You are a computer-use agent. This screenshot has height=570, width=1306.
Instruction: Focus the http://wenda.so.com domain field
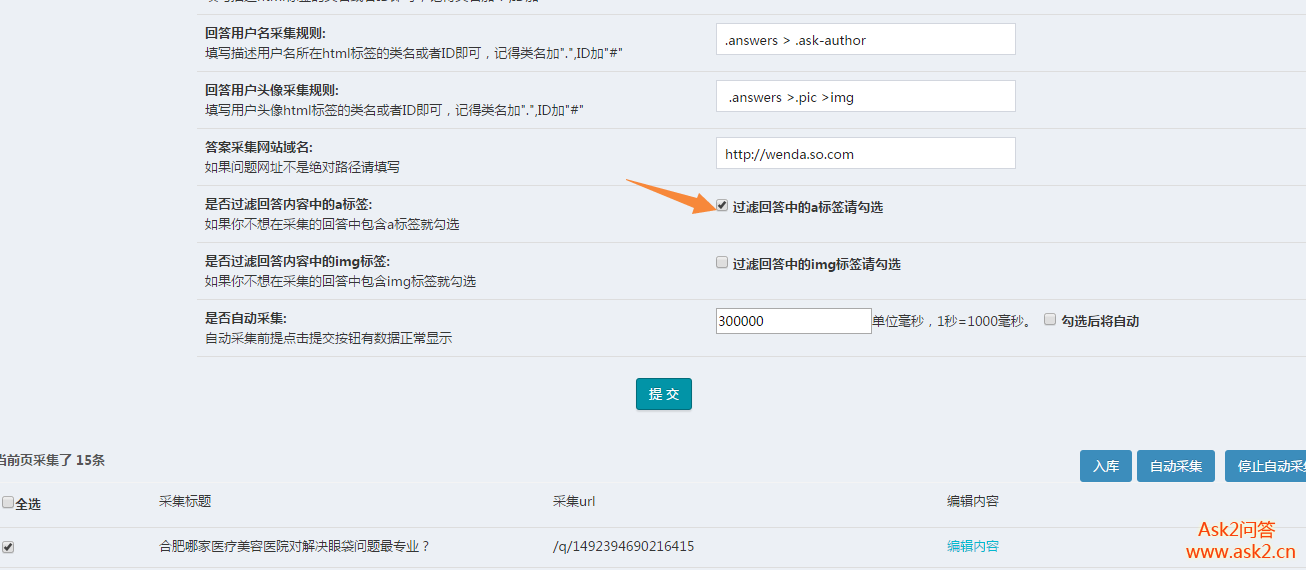865,154
